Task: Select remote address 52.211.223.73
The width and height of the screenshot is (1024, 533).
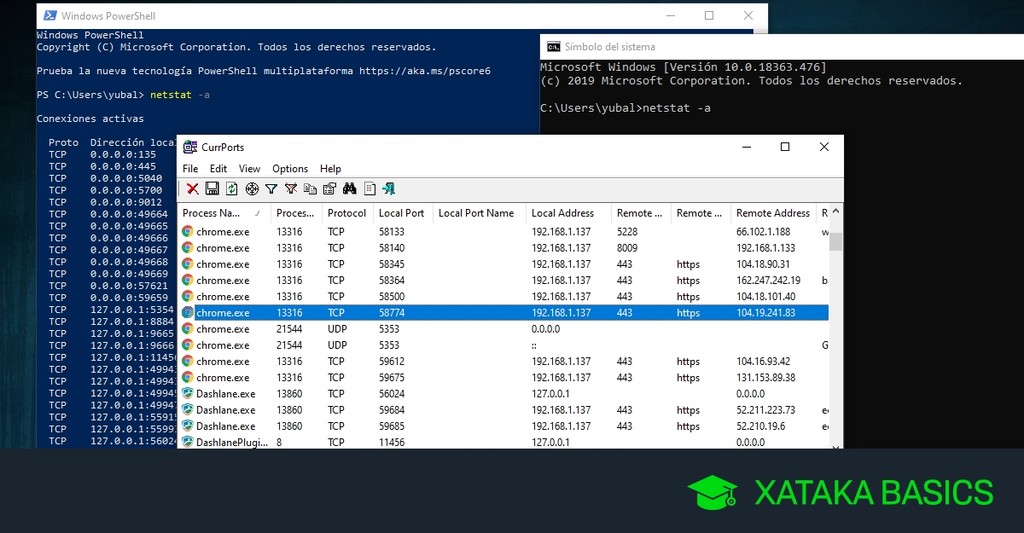Action: point(766,410)
